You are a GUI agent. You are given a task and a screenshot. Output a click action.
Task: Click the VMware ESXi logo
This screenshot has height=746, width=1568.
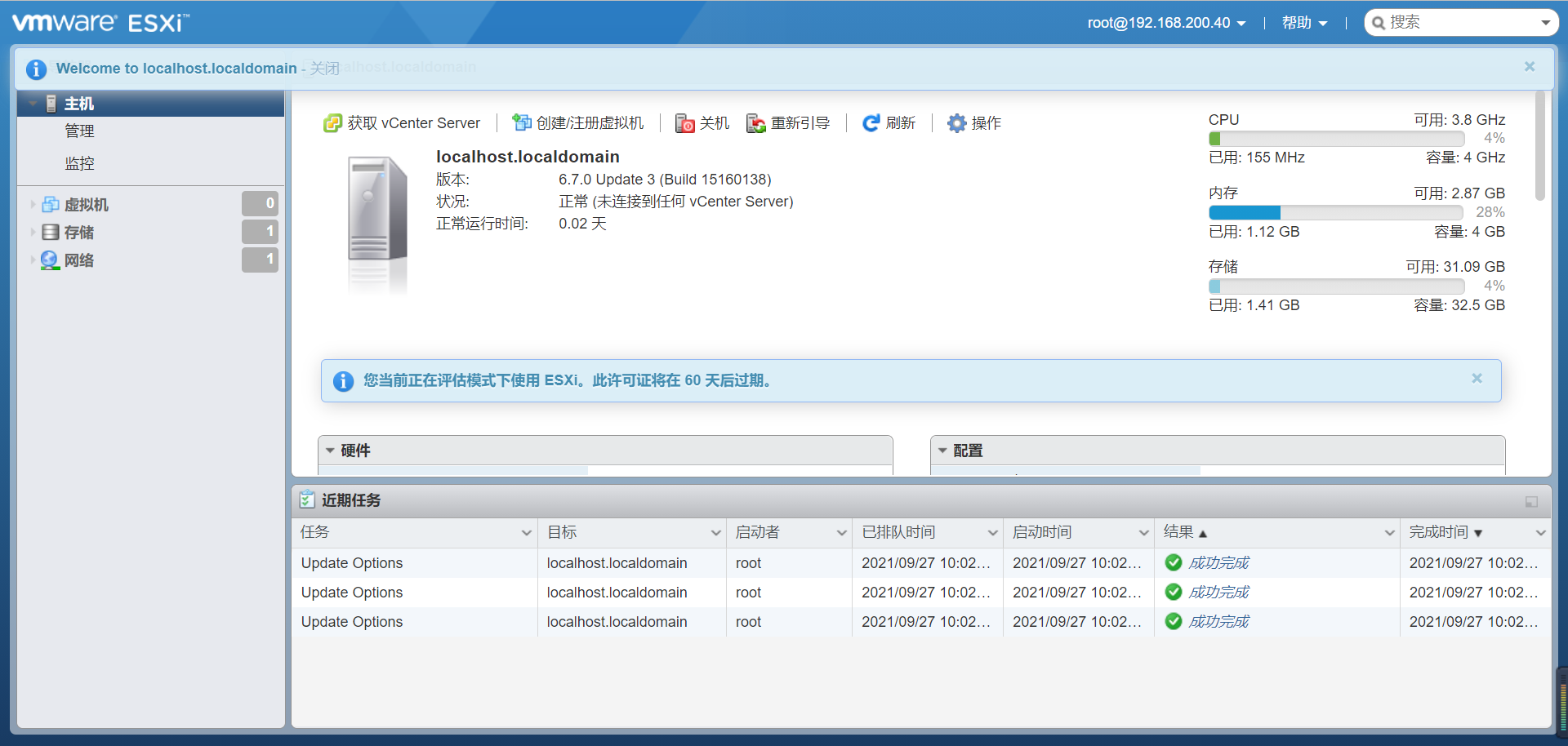point(100,22)
